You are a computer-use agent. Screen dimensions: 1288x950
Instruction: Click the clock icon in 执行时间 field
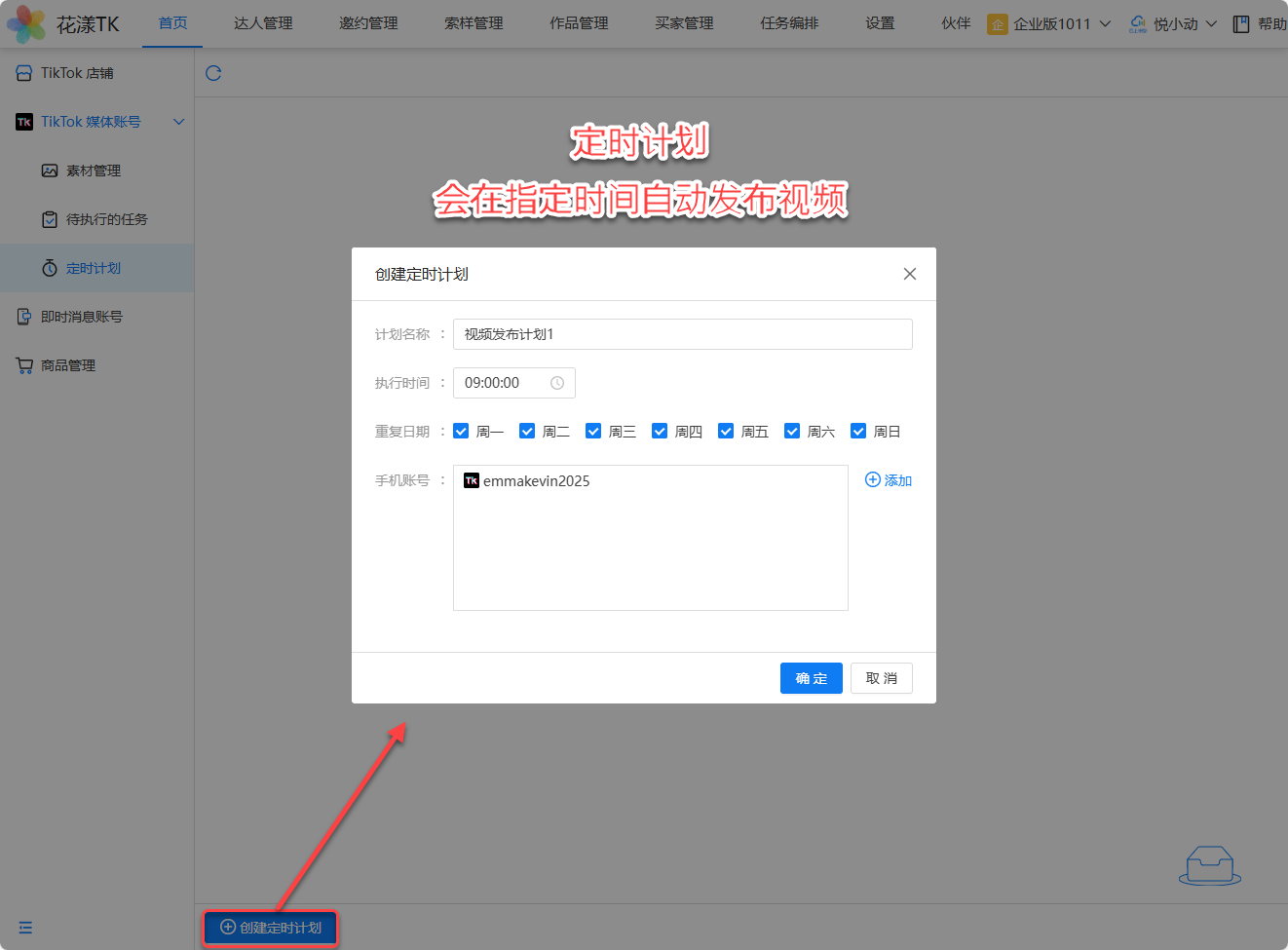tap(557, 383)
